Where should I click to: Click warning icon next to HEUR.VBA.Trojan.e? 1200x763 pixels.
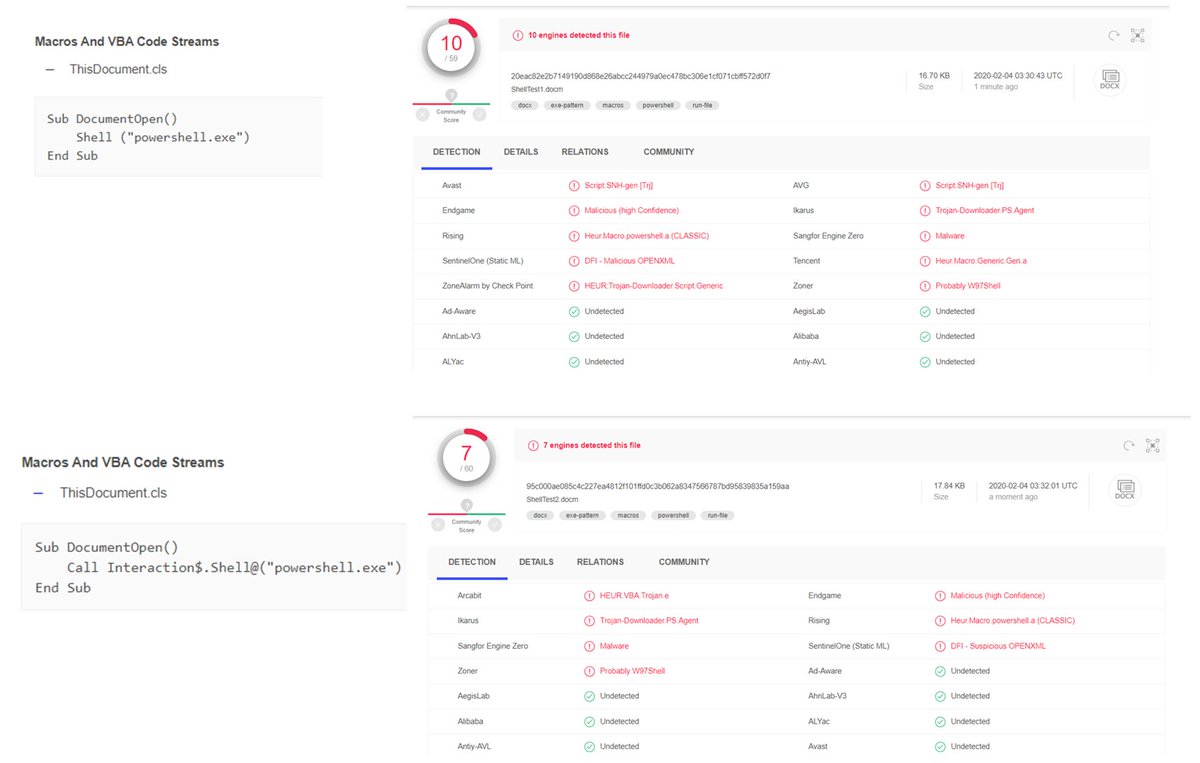point(589,595)
